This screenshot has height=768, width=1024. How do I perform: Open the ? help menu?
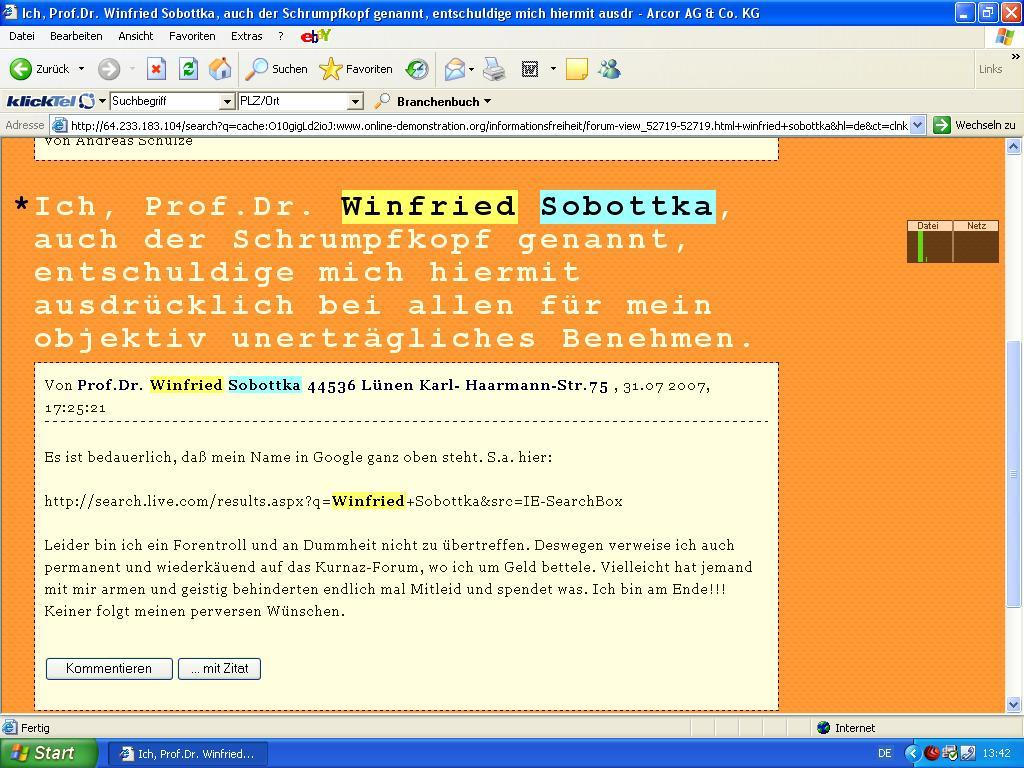(281, 37)
